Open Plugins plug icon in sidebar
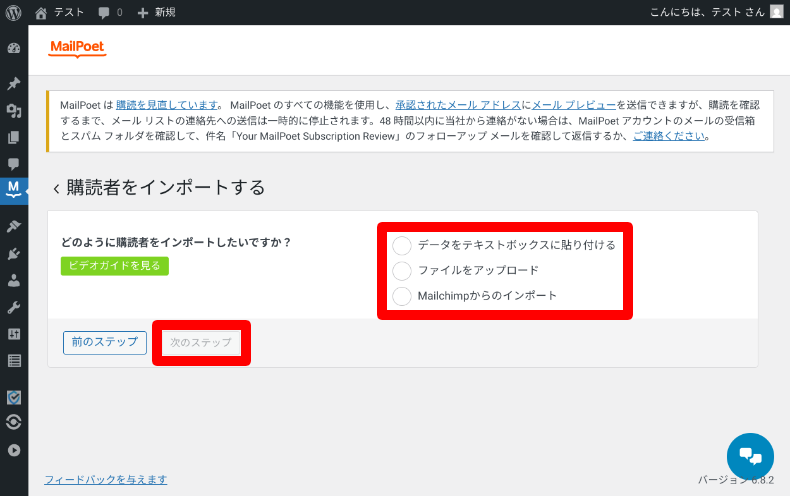 [x=14, y=254]
